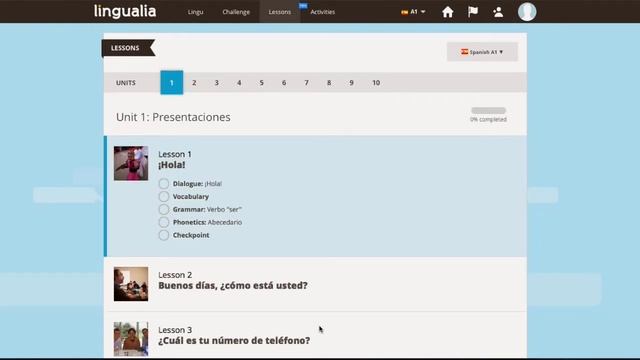Mark the Vocabulary circle
Image resolution: width=640 pixels, height=360 pixels.
coord(164,196)
